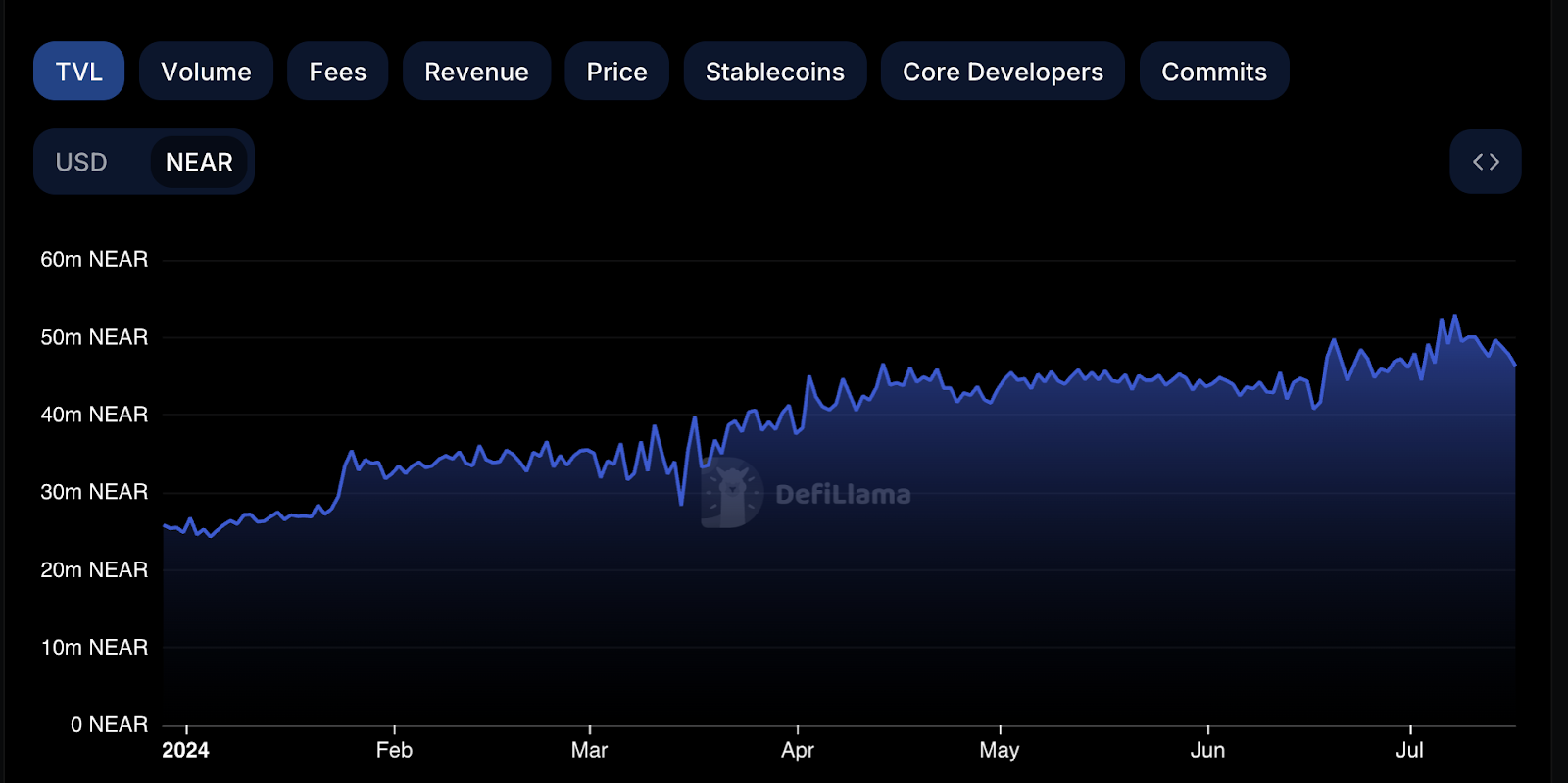Click the 0 NEAR y-axis label

(x=109, y=724)
